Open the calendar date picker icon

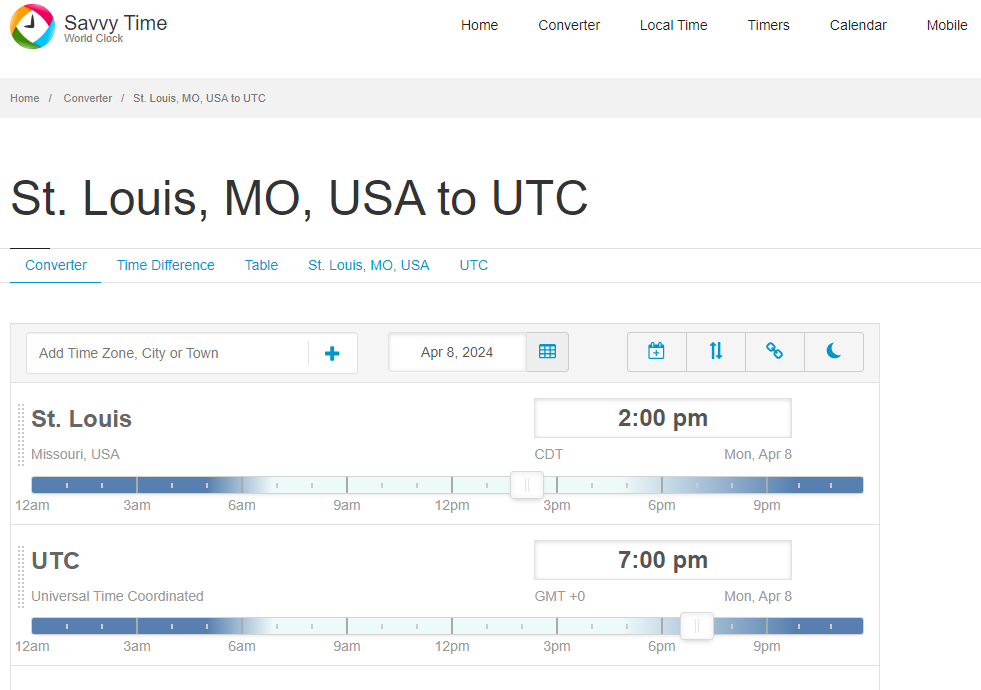point(547,352)
